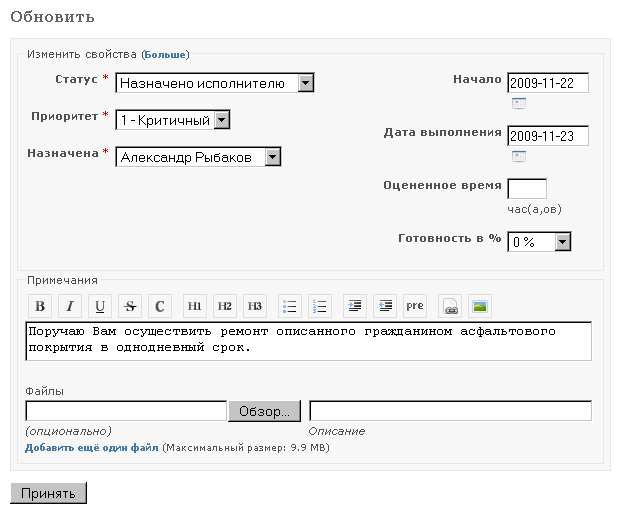Click inside the Примечания notes textarea
The image size is (621, 514).
click(x=309, y=341)
